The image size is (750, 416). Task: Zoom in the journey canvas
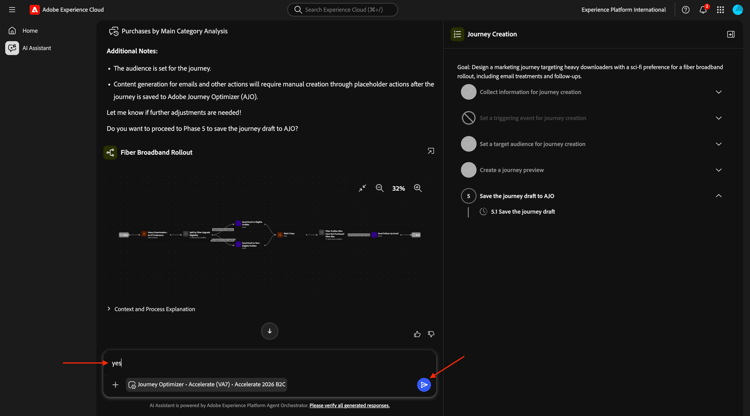click(x=418, y=188)
